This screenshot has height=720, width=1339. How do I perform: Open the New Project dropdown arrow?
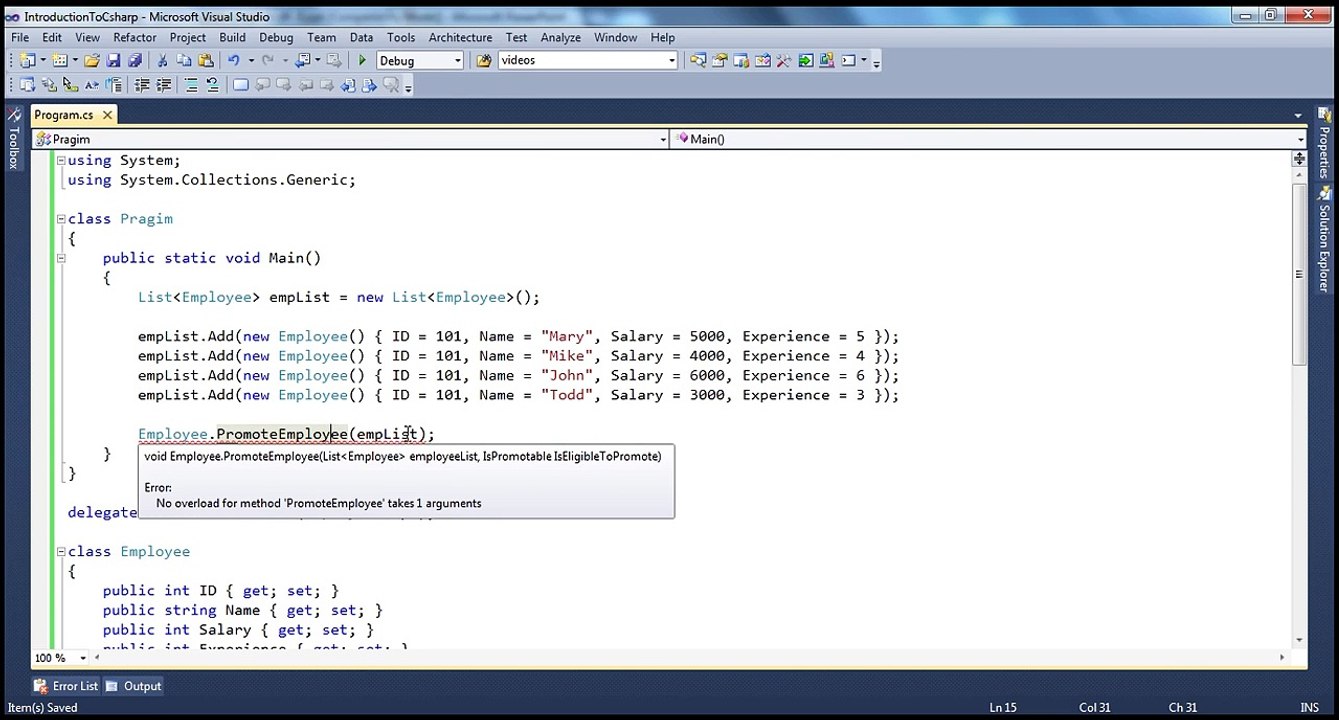click(x=43, y=60)
